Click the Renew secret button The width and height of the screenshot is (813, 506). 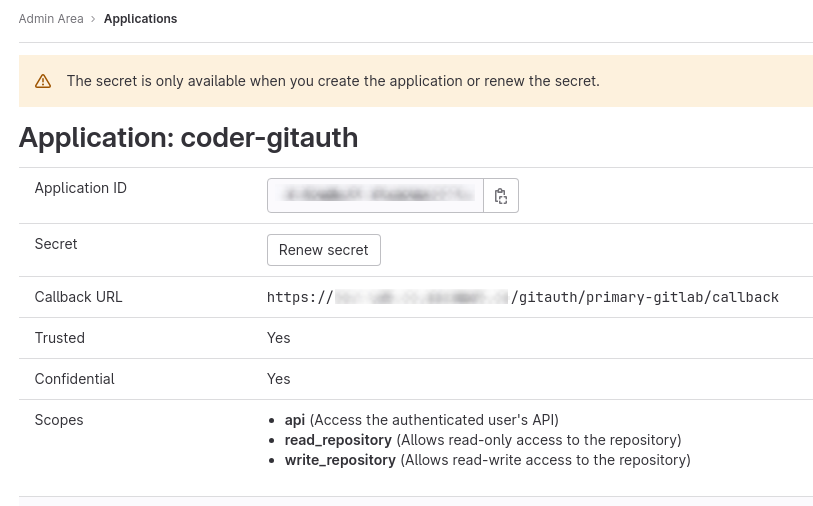[x=323, y=250]
